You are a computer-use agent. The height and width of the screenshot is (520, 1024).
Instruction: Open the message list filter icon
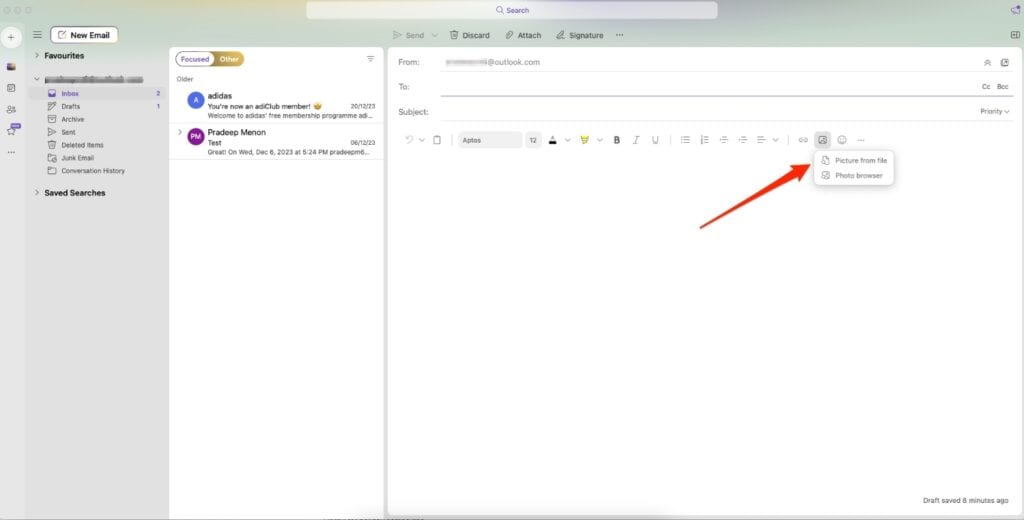tap(370, 59)
